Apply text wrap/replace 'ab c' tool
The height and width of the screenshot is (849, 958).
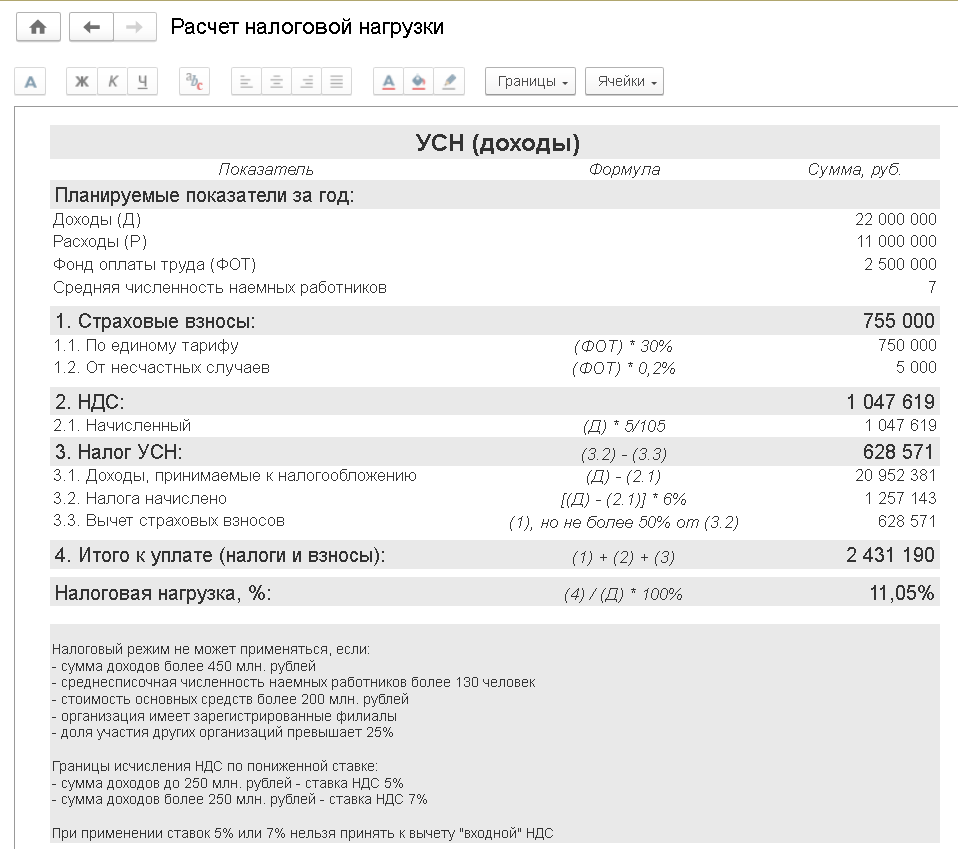194,82
